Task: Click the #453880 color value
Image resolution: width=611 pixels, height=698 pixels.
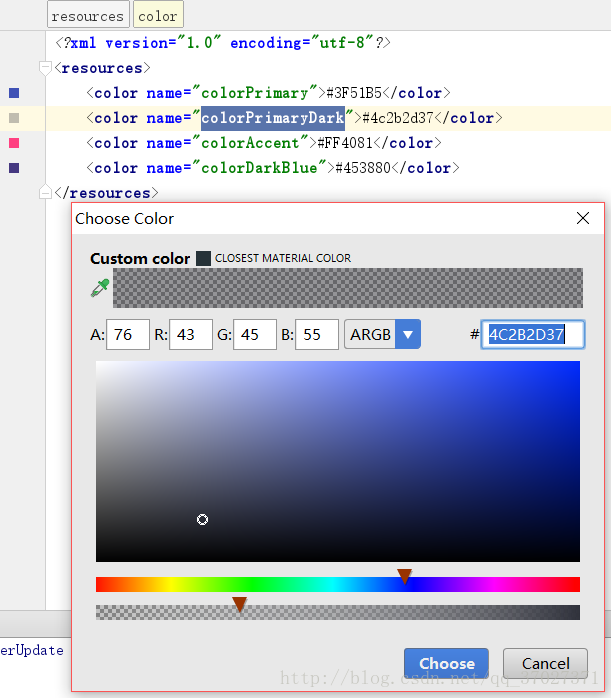Action: pyautogui.click(x=363, y=168)
